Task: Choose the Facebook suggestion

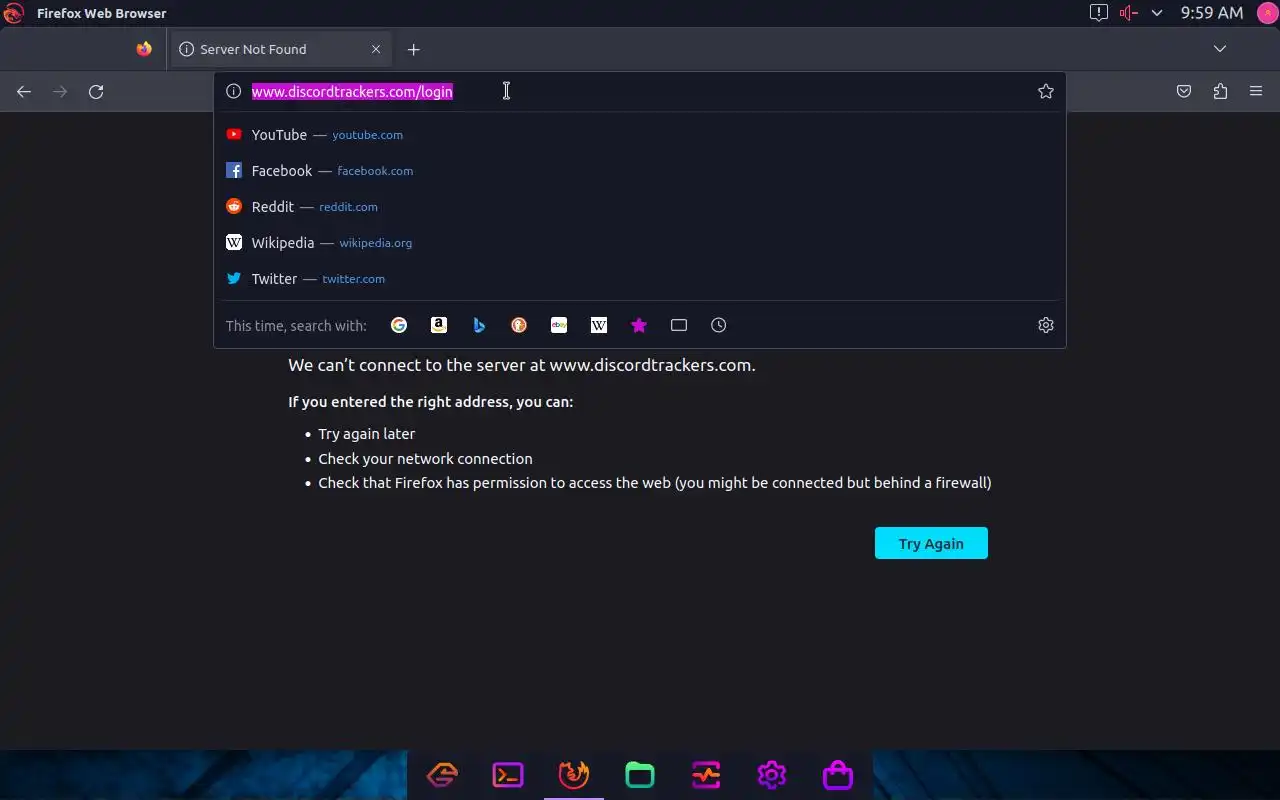Action: [640, 171]
